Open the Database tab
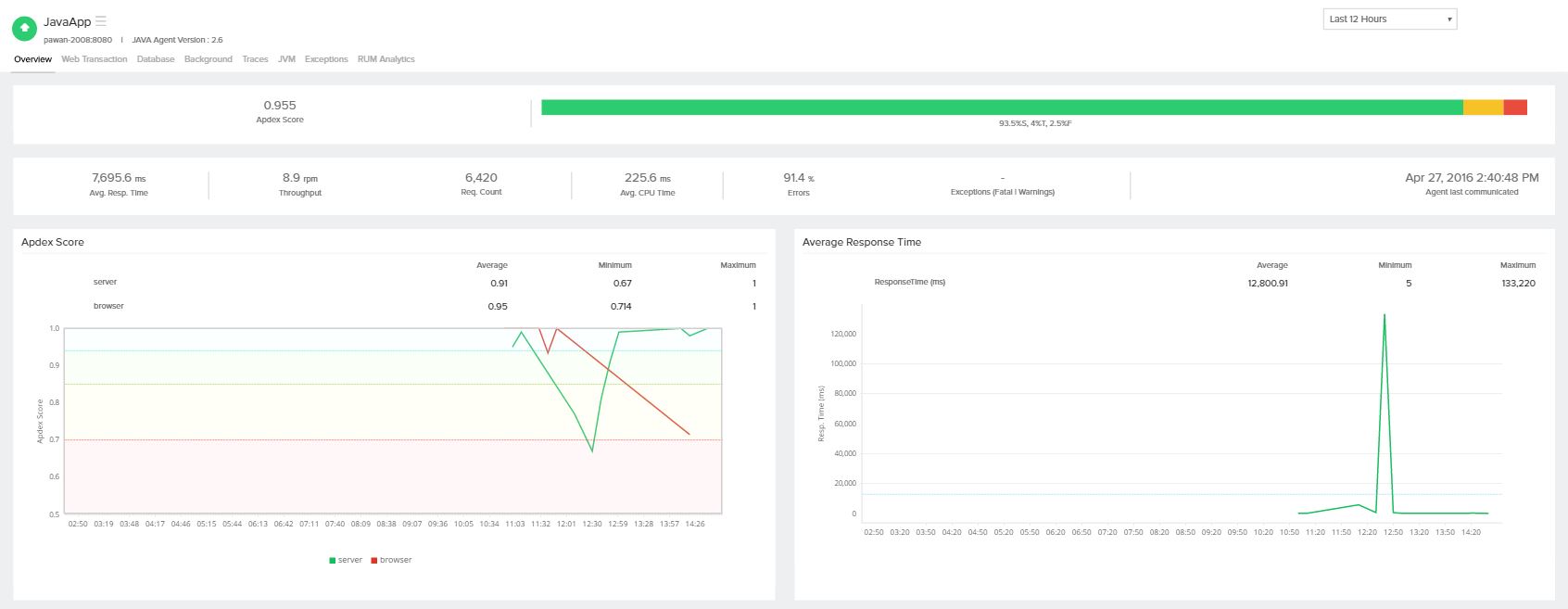 point(156,59)
